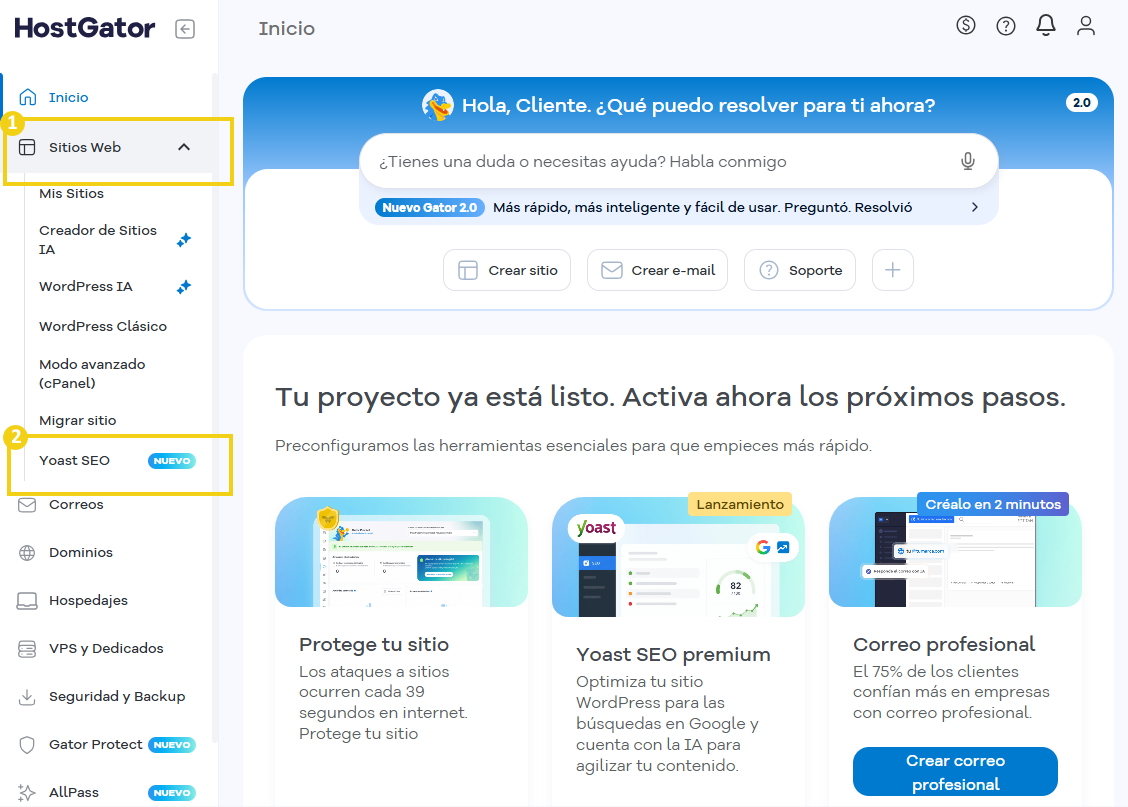1128x807 pixels.
Task: Click the Crear e-mail button
Action: click(x=658, y=270)
